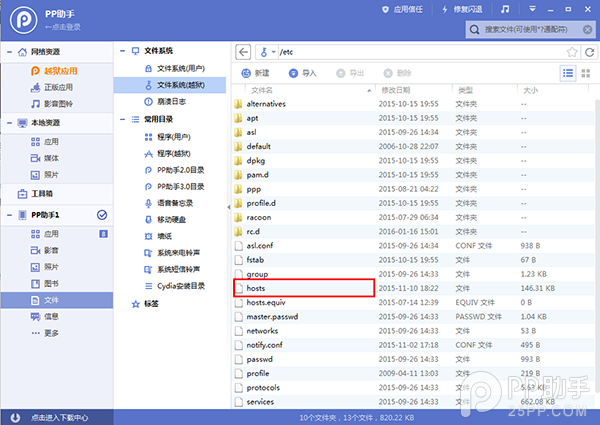This screenshot has width=600, height=425.
Task: Click the PP助手 logo avatar
Action: pyautogui.click(x=24, y=20)
